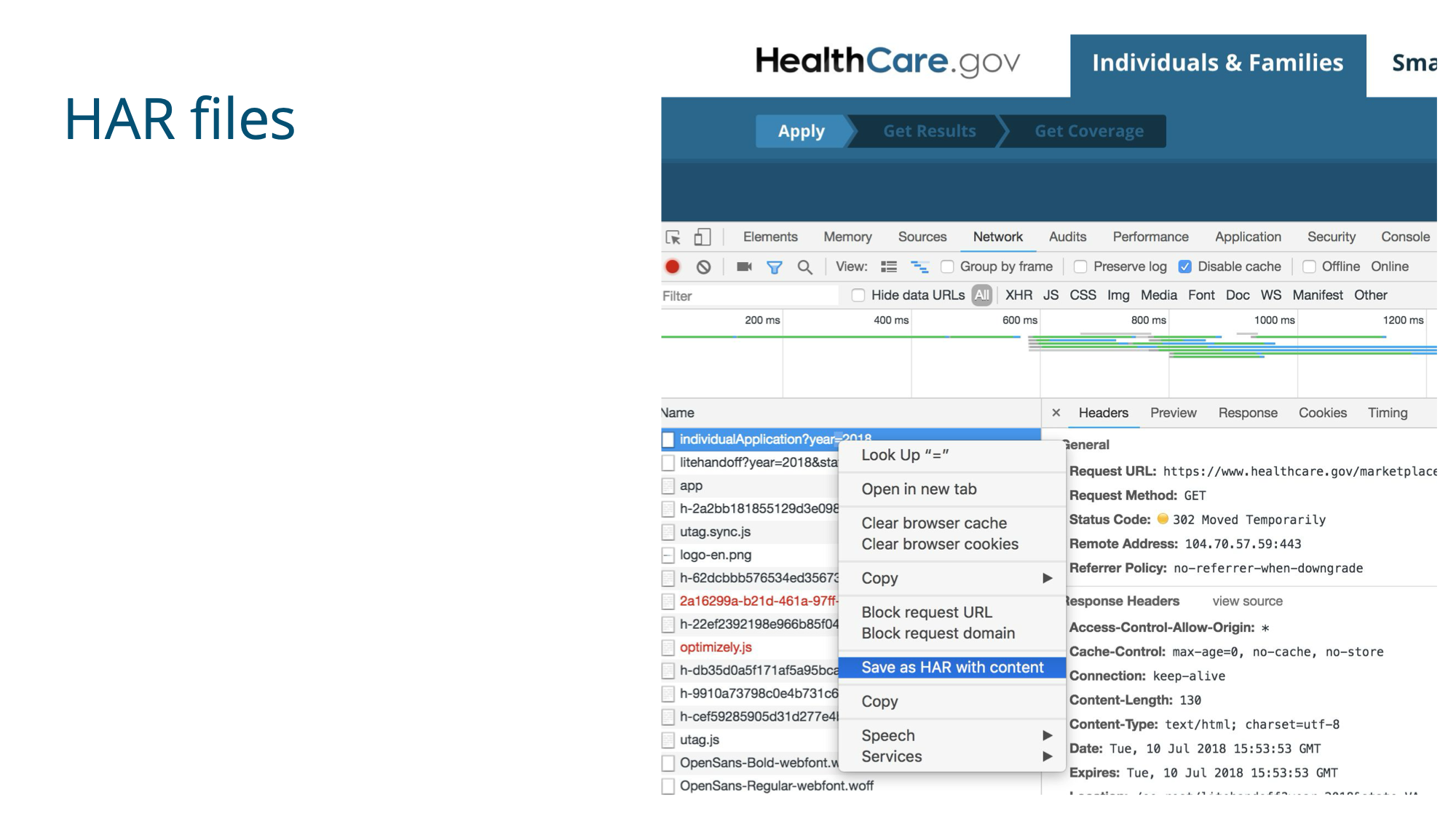Viewport: 1456px width, 819px height.
Task: Choose Clear browser cache
Action: (952, 523)
